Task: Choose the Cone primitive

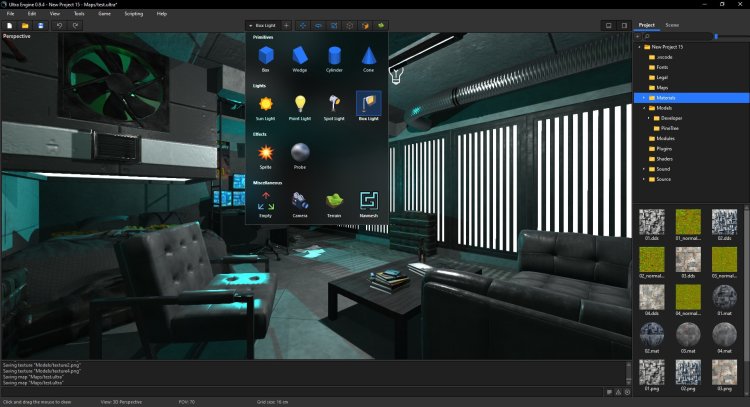Action: [x=368, y=56]
